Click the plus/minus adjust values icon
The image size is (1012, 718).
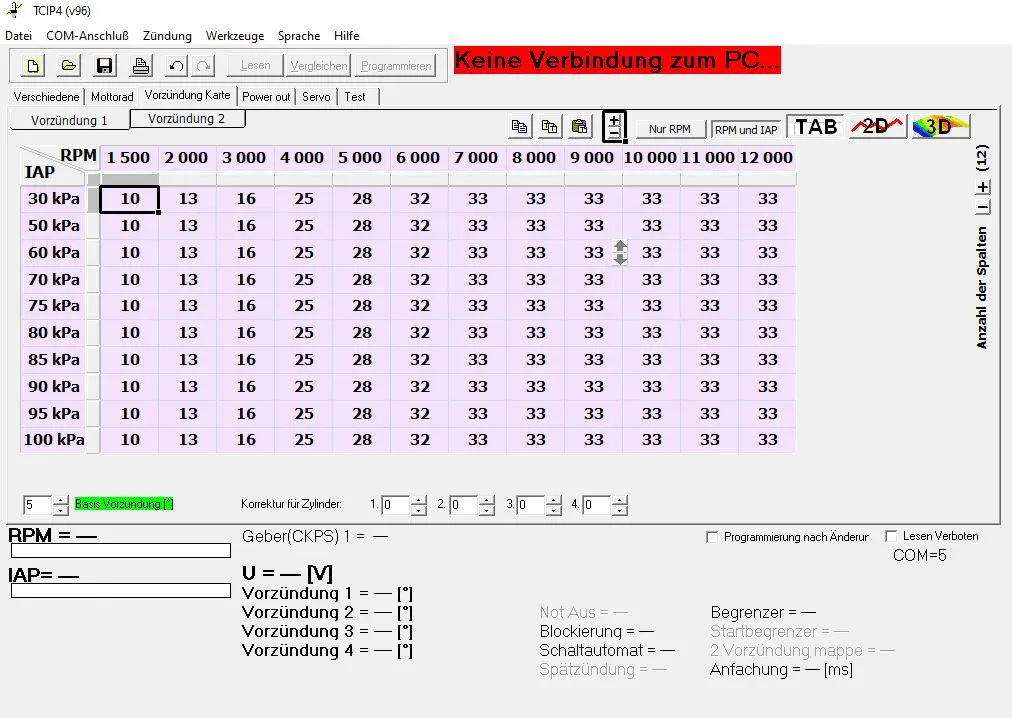(x=614, y=126)
